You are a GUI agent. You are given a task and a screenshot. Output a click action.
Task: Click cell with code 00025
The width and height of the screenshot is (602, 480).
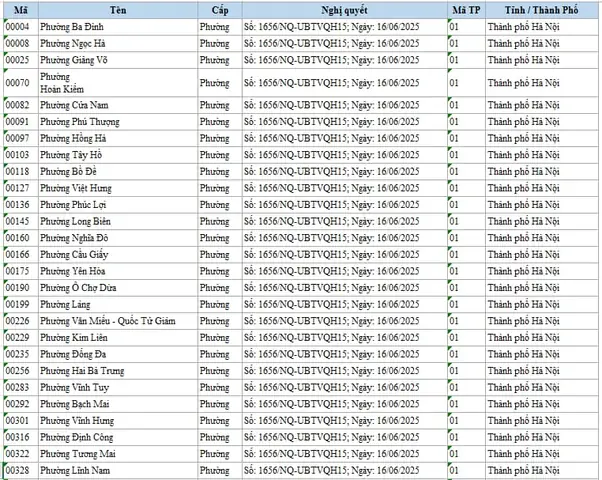click(21, 60)
